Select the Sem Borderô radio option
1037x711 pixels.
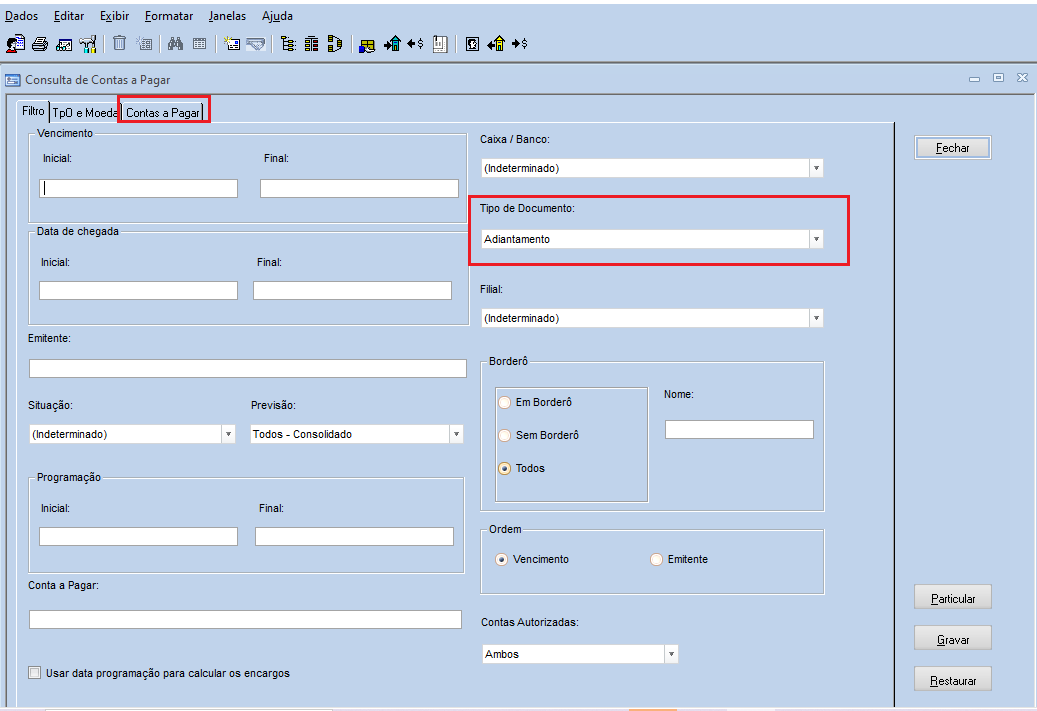(x=505, y=435)
